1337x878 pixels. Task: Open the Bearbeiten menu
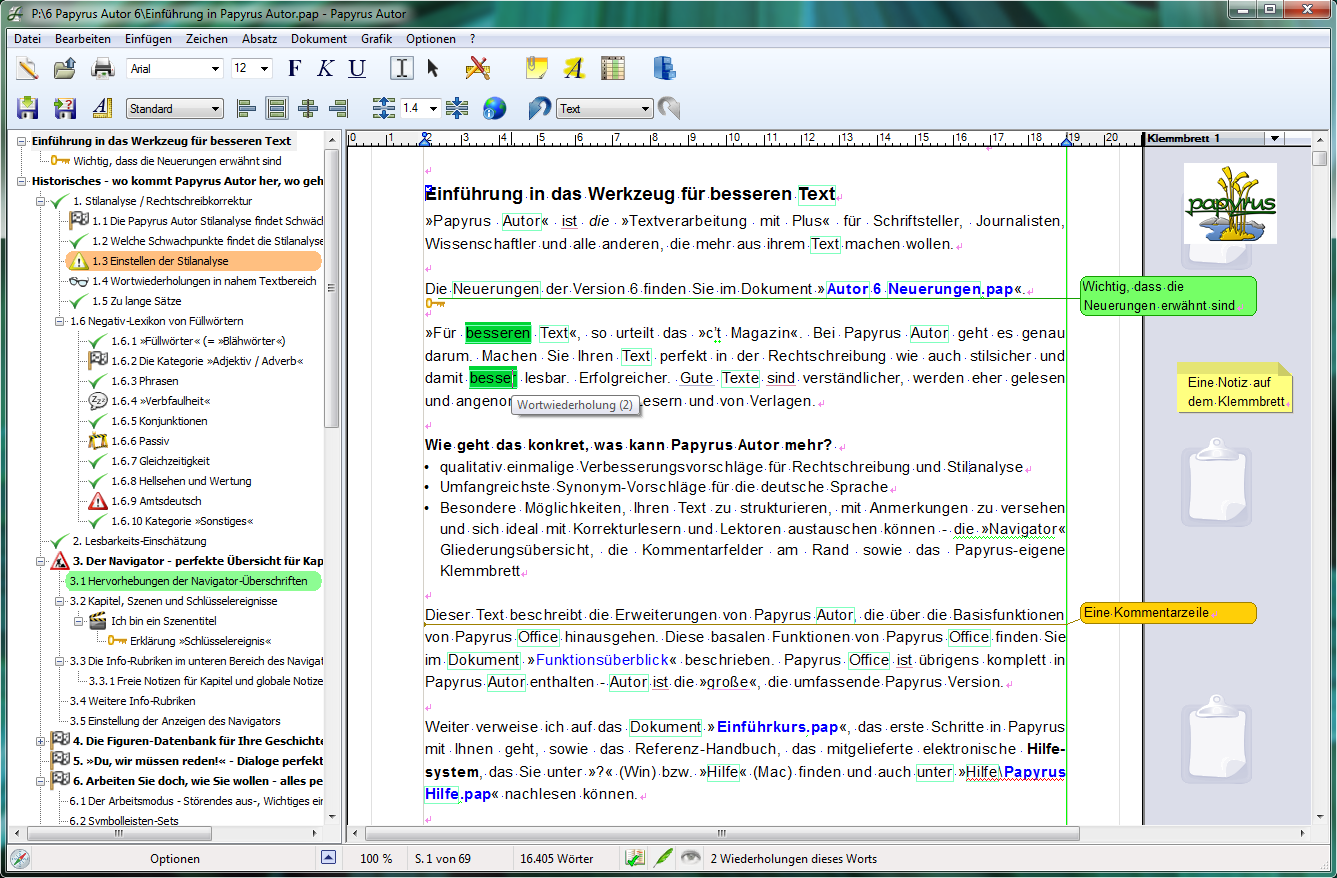(x=83, y=39)
